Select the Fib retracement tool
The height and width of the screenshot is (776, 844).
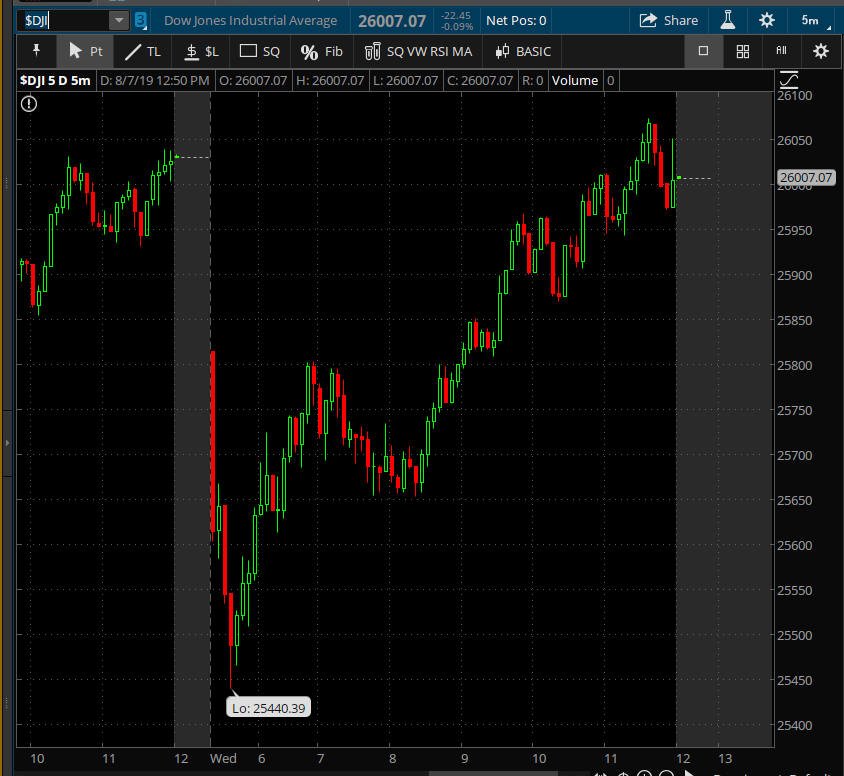(x=321, y=52)
